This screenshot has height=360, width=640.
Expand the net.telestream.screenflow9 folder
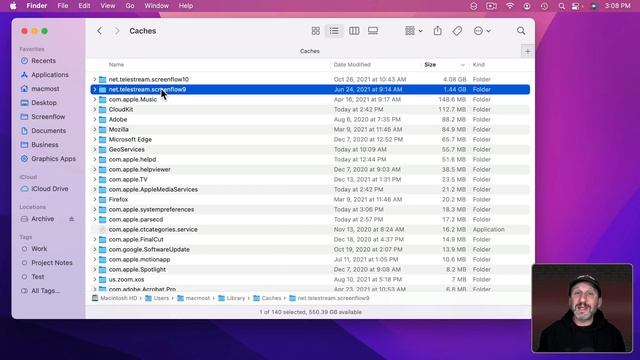(x=95, y=89)
